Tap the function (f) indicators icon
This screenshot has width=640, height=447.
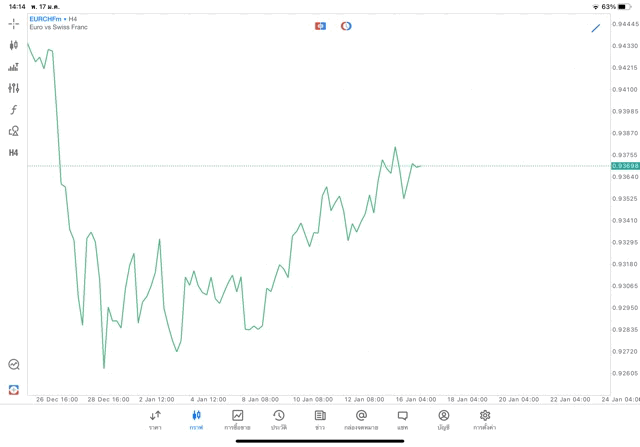click(x=14, y=109)
